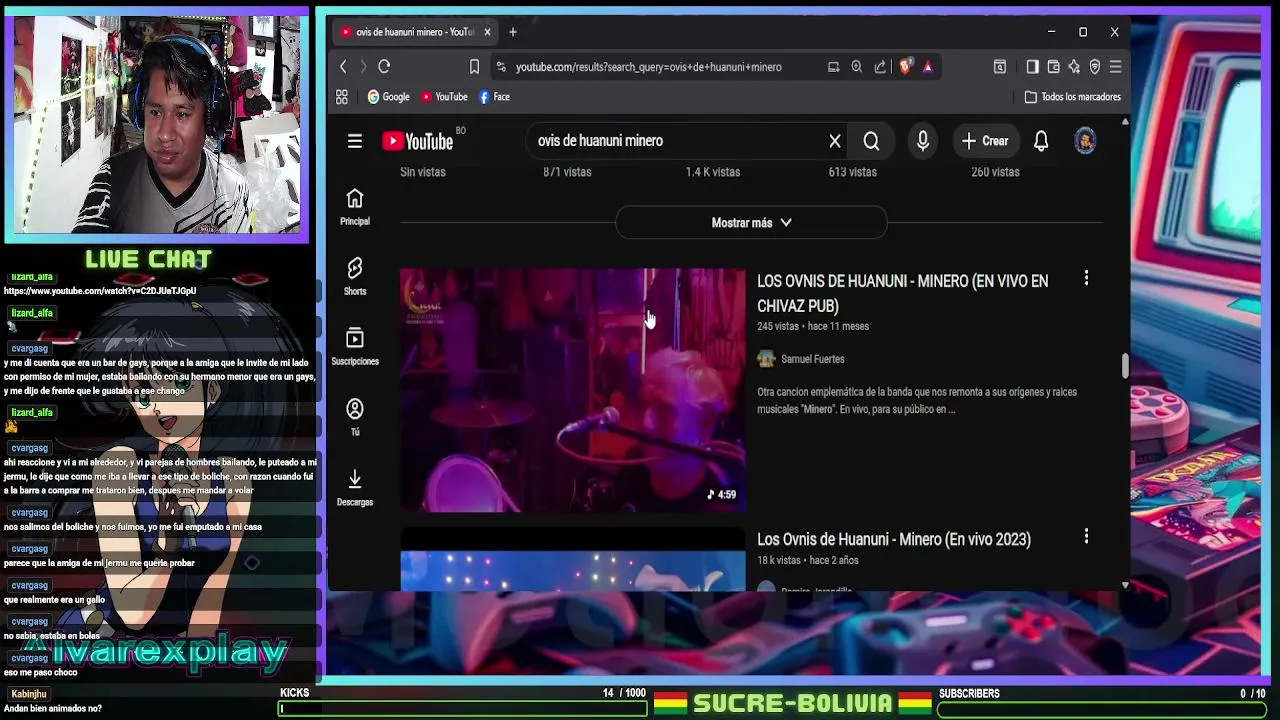The width and height of the screenshot is (1280, 720).
Task: Open the VPN shield icon
Action: coord(1095,67)
